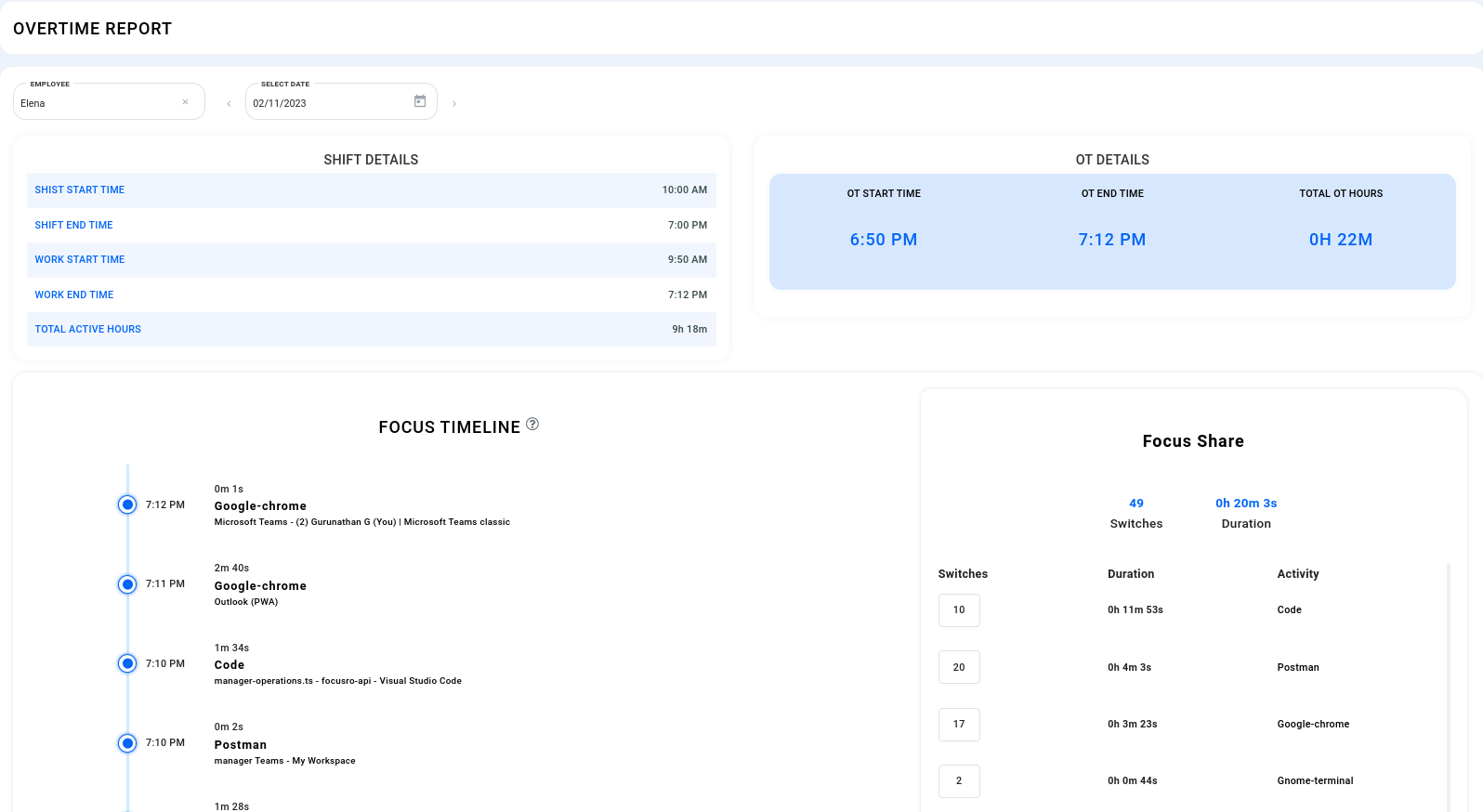Click the 49 switches count
Screen dimensions: 1483x812
[1136, 503]
